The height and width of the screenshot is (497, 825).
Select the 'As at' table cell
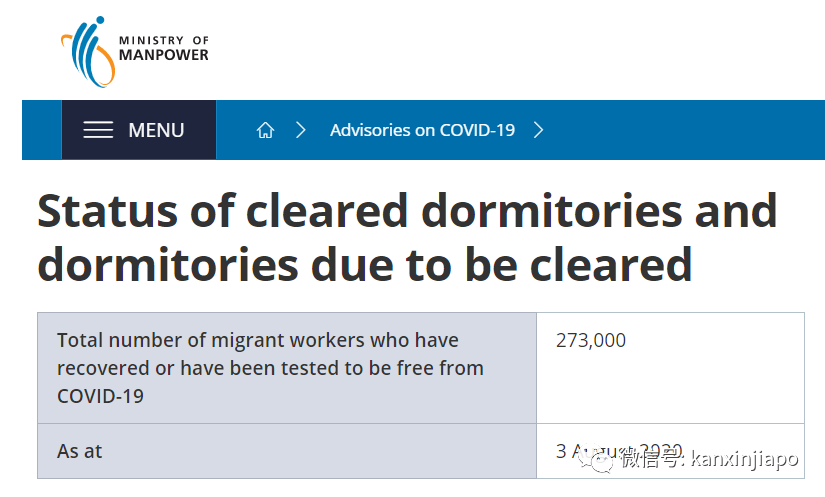(80, 451)
